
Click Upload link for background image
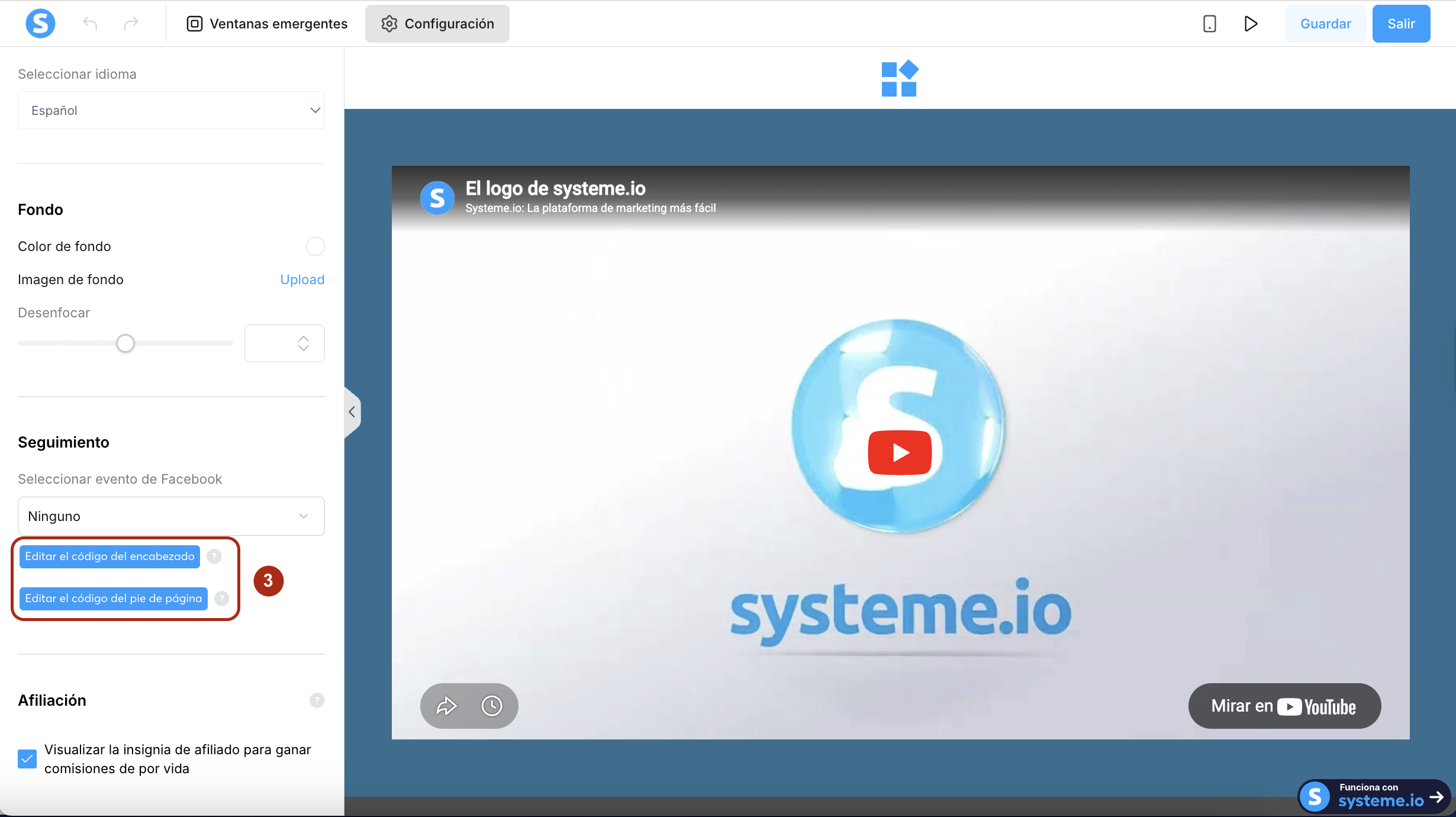point(302,279)
